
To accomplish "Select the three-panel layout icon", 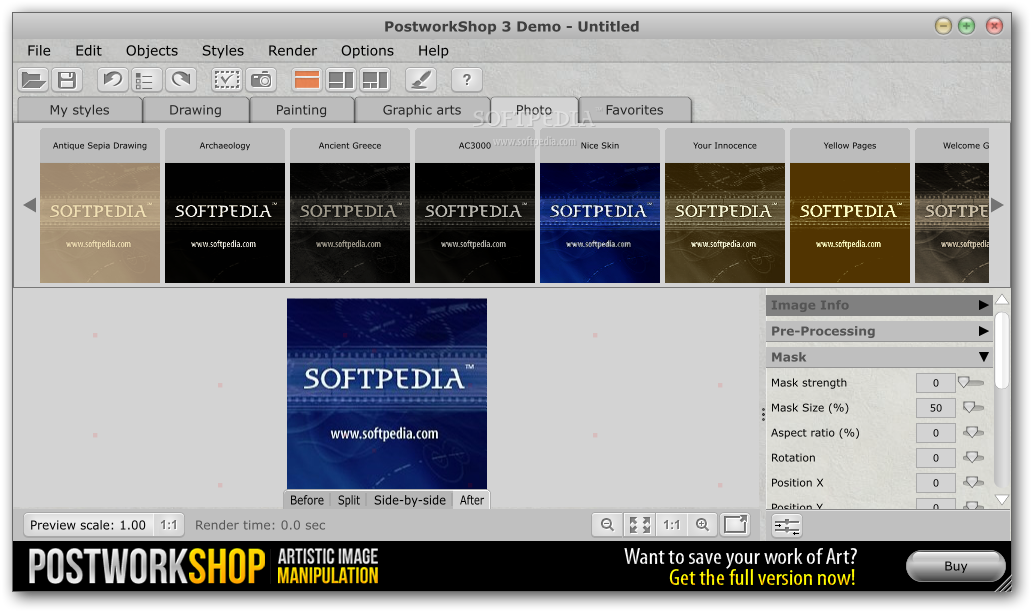I will click(375, 80).
